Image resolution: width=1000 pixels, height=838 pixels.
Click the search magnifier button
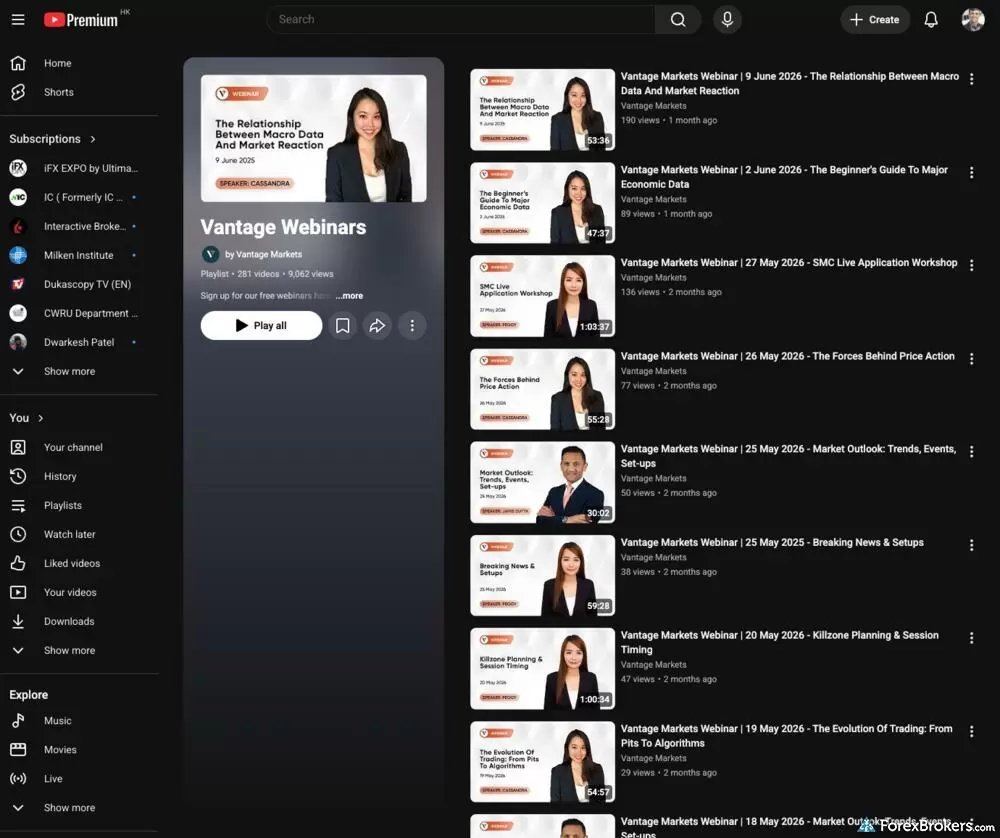coord(678,20)
